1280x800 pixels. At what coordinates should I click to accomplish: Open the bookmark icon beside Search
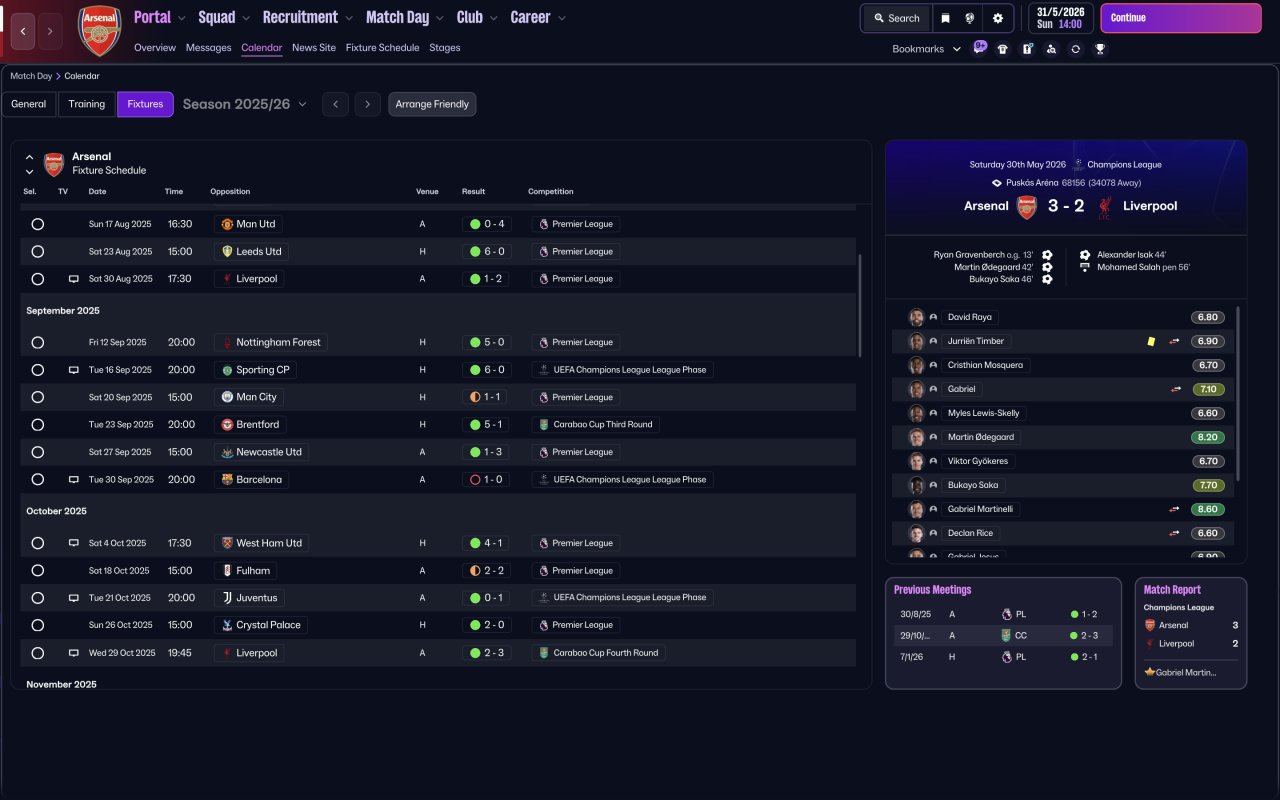pos(945,18)
